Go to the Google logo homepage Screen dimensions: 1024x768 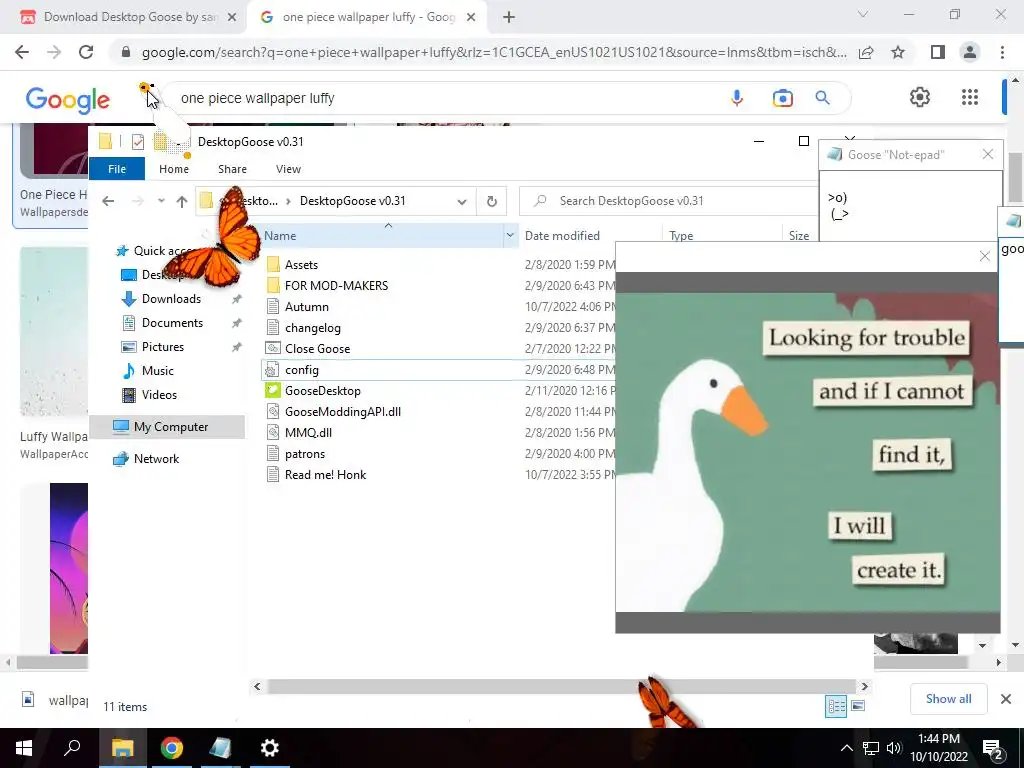tap(67, 100)
